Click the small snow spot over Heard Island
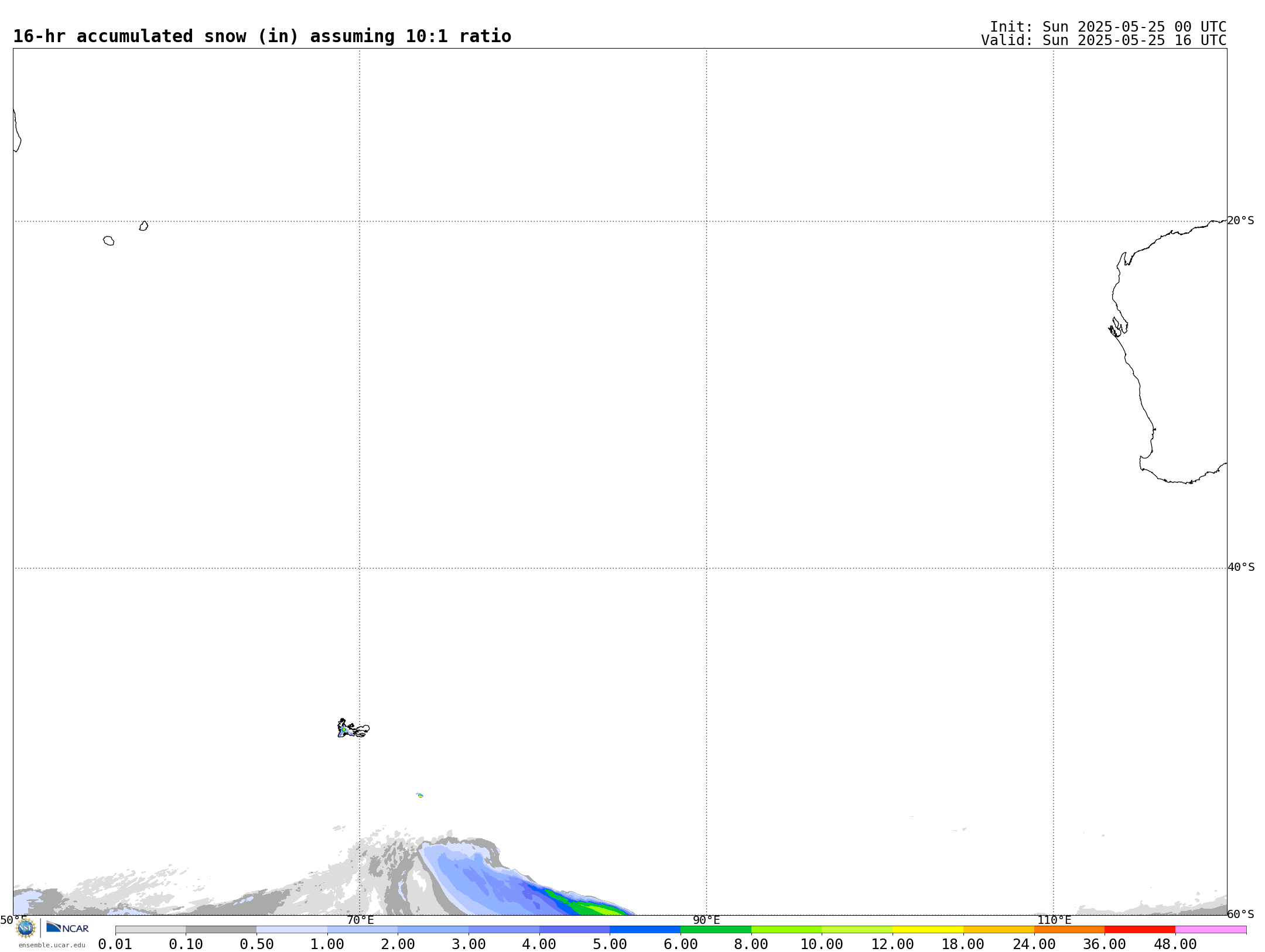Screen dimensions: 1265x952 (x=420, y=795)
